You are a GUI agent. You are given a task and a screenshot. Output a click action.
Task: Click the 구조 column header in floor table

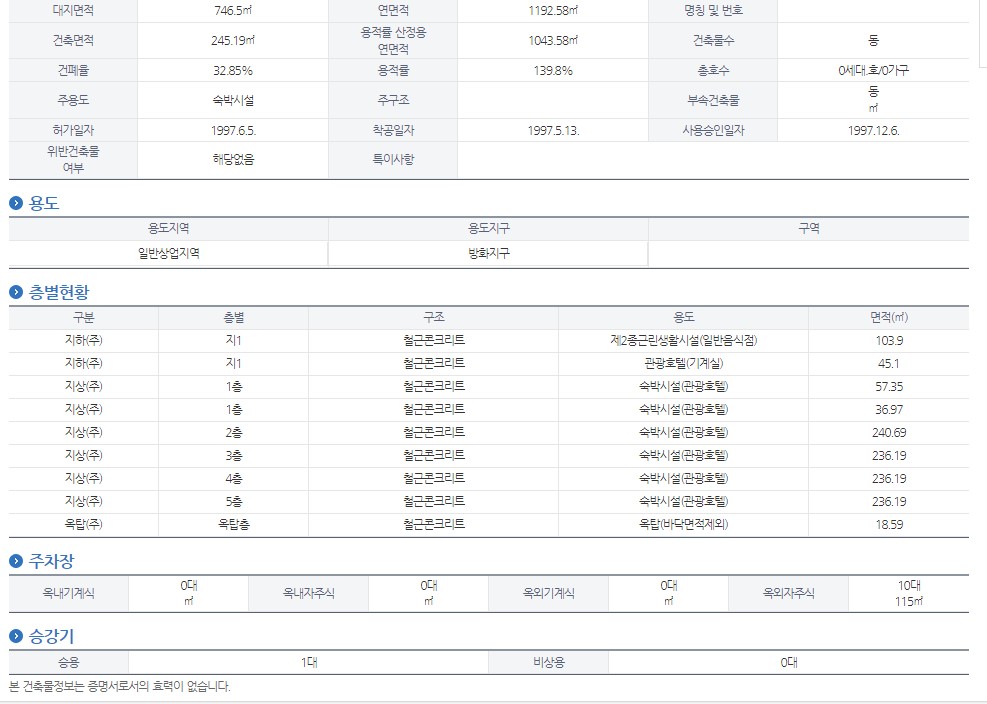pos(433,317)
